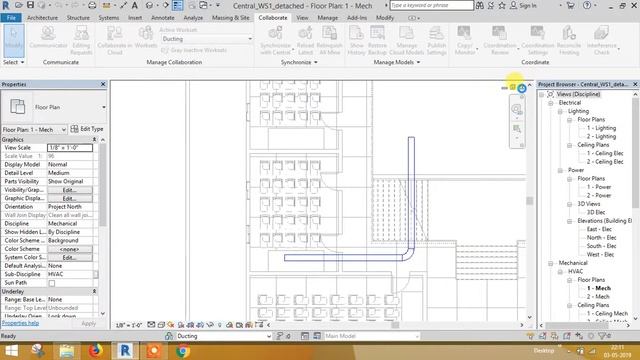This screenshot has height=360, width=640.
Task: Click the Windows Start button
Action: [11, 351]
